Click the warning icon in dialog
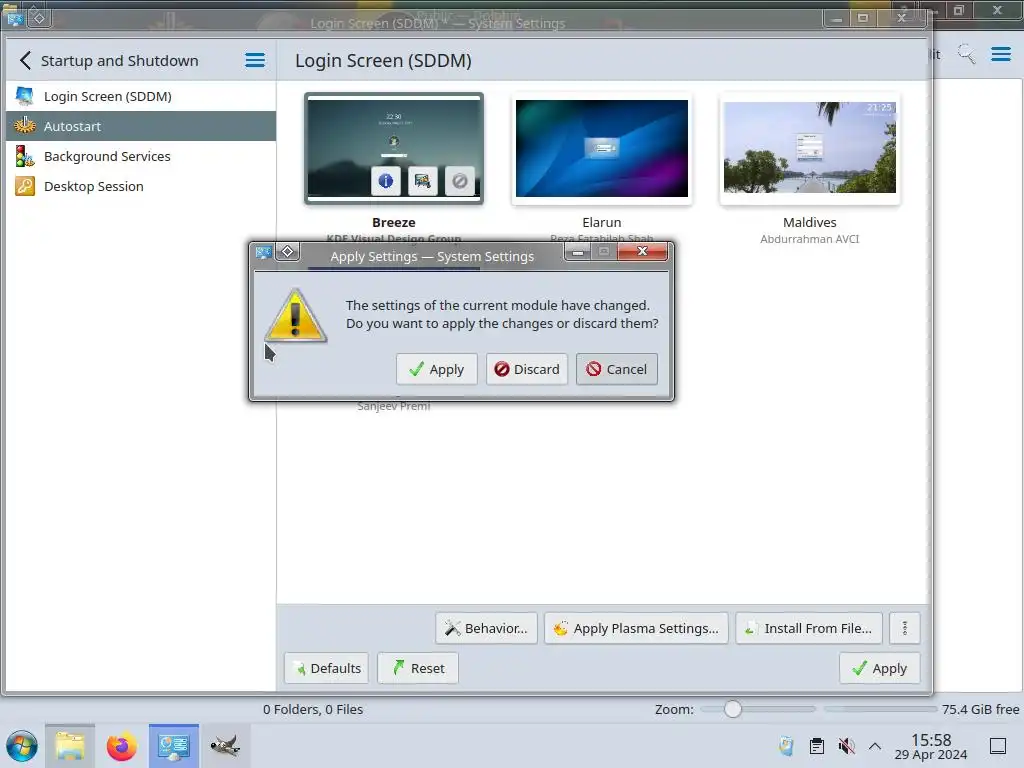This screenshot has height=768, width=1024. 296,315
